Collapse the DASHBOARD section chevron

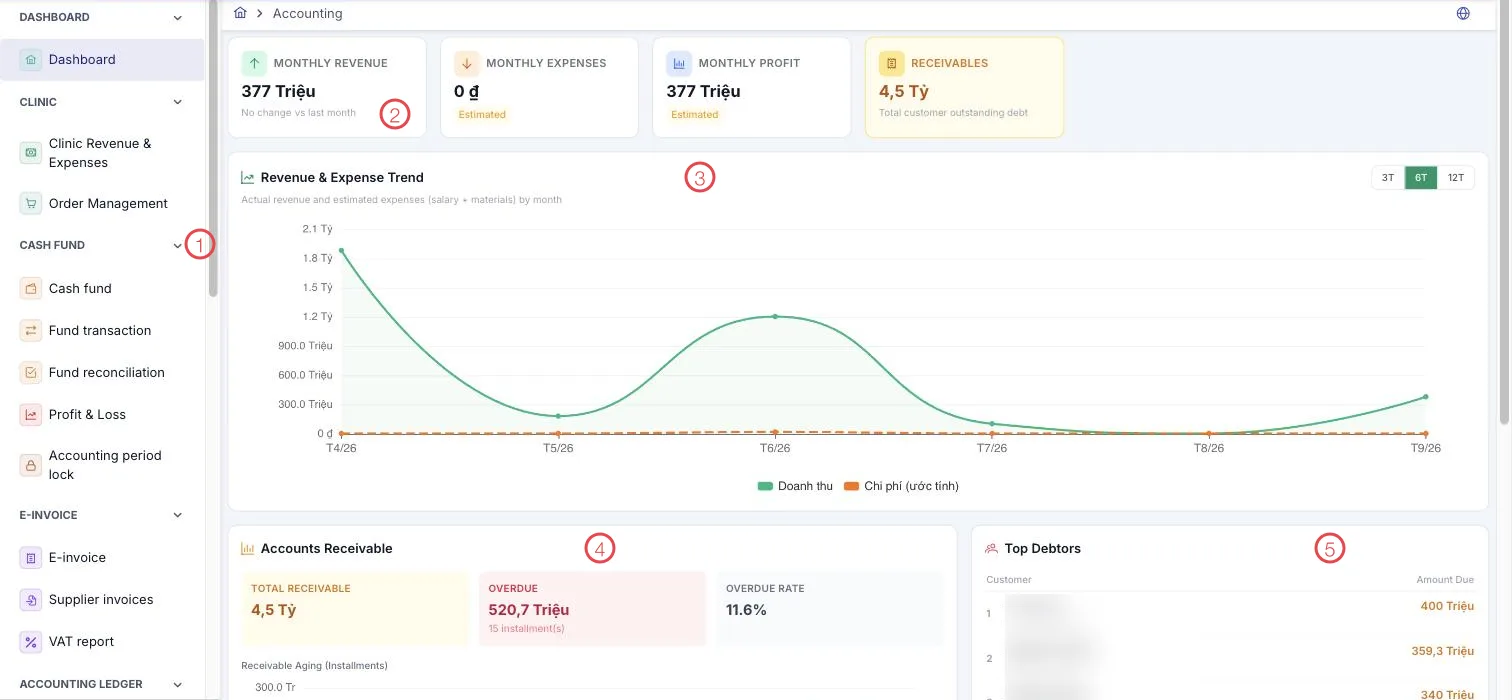[x=178, y=18]
